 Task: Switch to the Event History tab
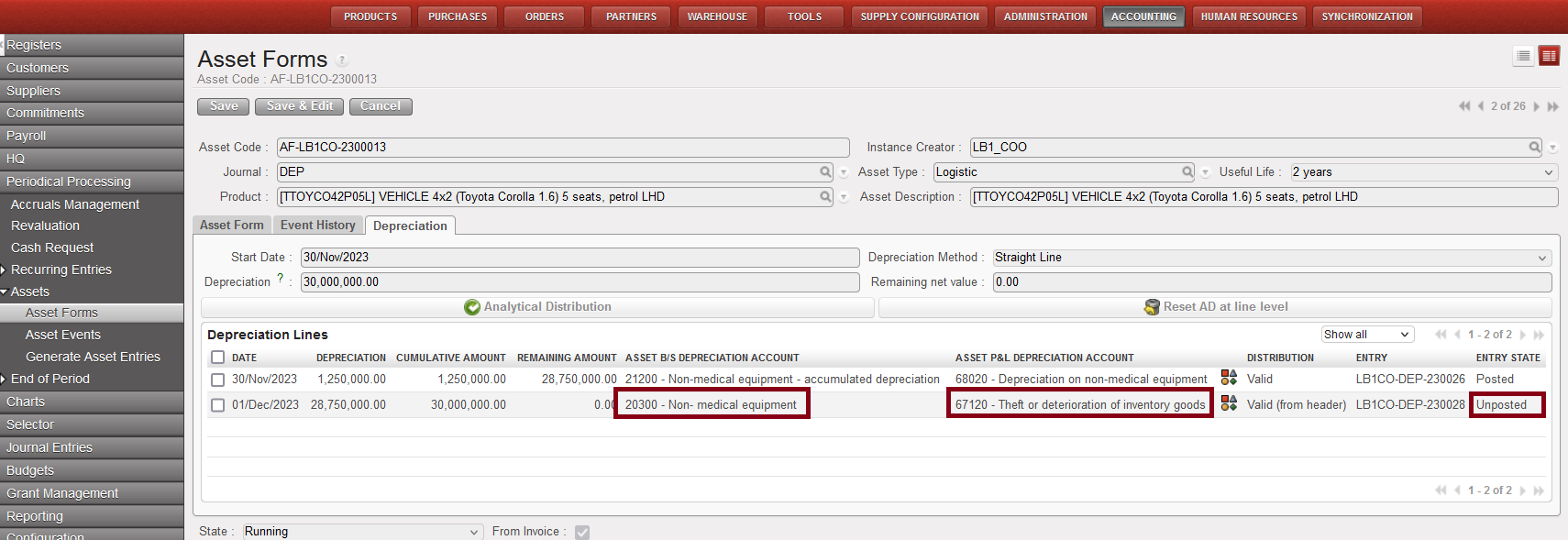[317, 226]
